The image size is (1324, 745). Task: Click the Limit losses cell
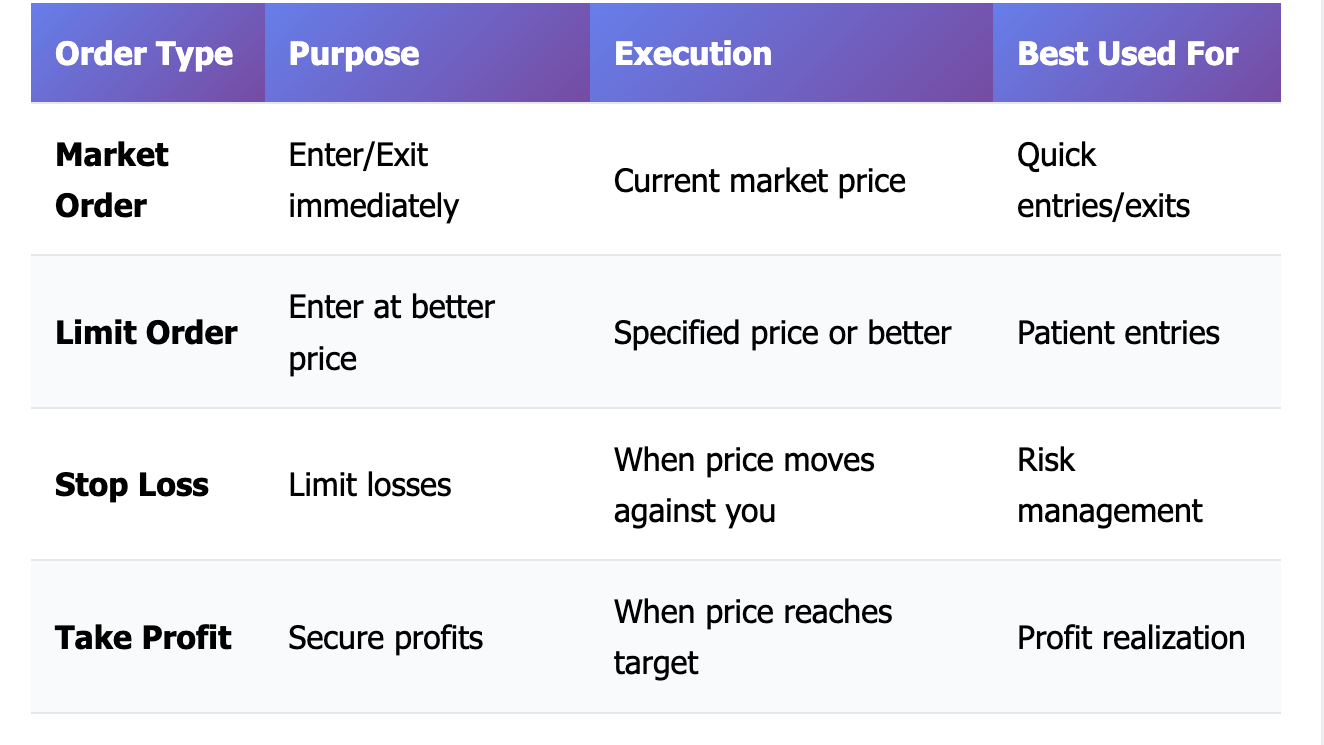370,485
